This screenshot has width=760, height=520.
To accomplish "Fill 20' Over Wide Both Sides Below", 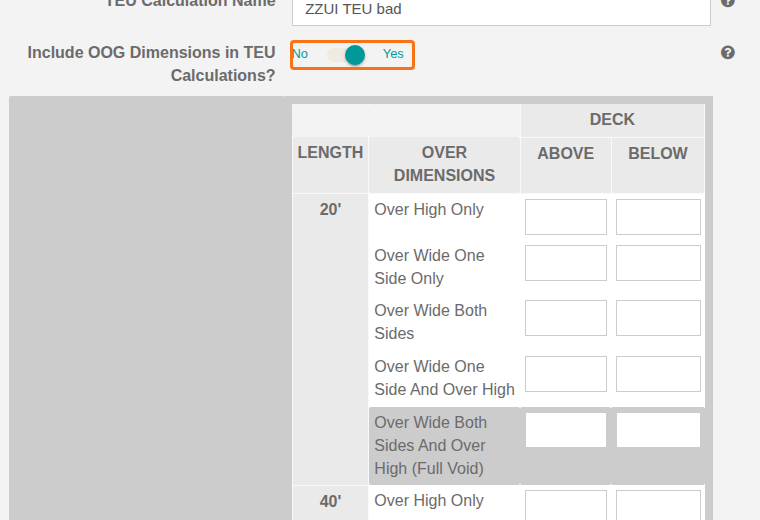I will (658, 318).
